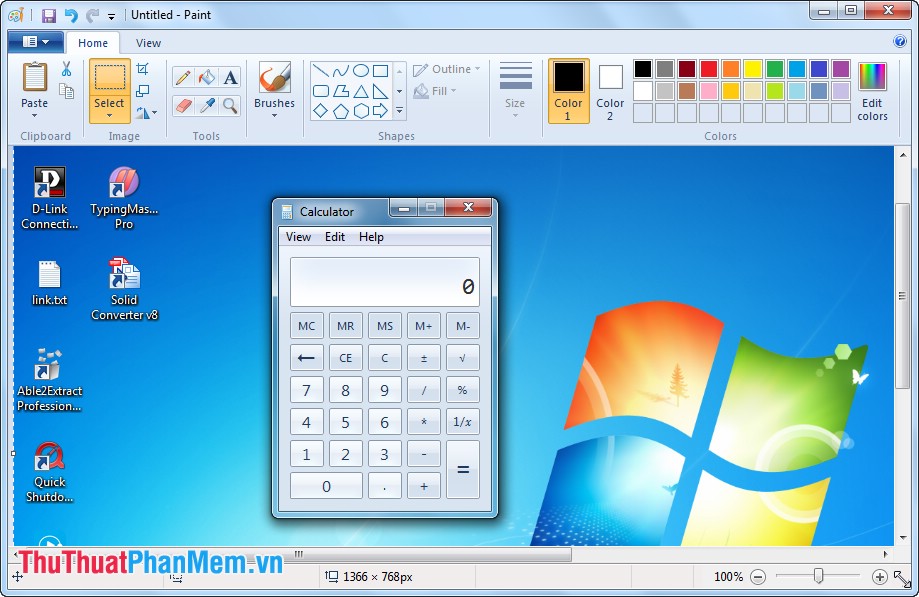Select the Oval shape

361,71
